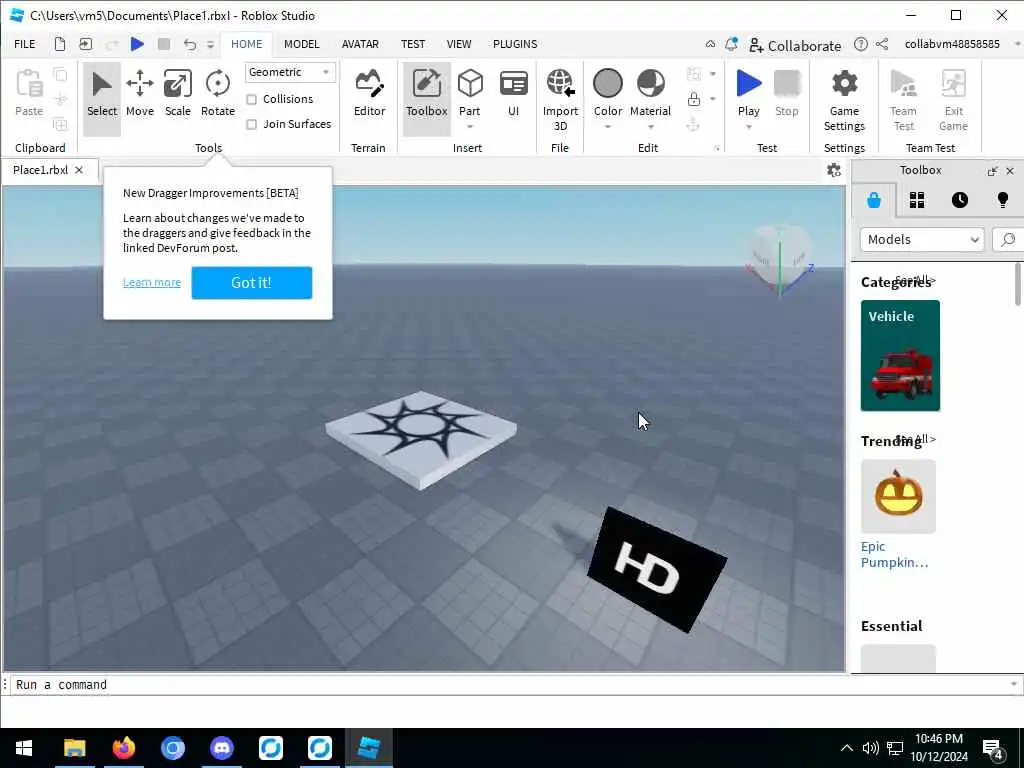Click Import 3D file button
The width and height of the screenshot is (1024, 768).
point(560,98)
